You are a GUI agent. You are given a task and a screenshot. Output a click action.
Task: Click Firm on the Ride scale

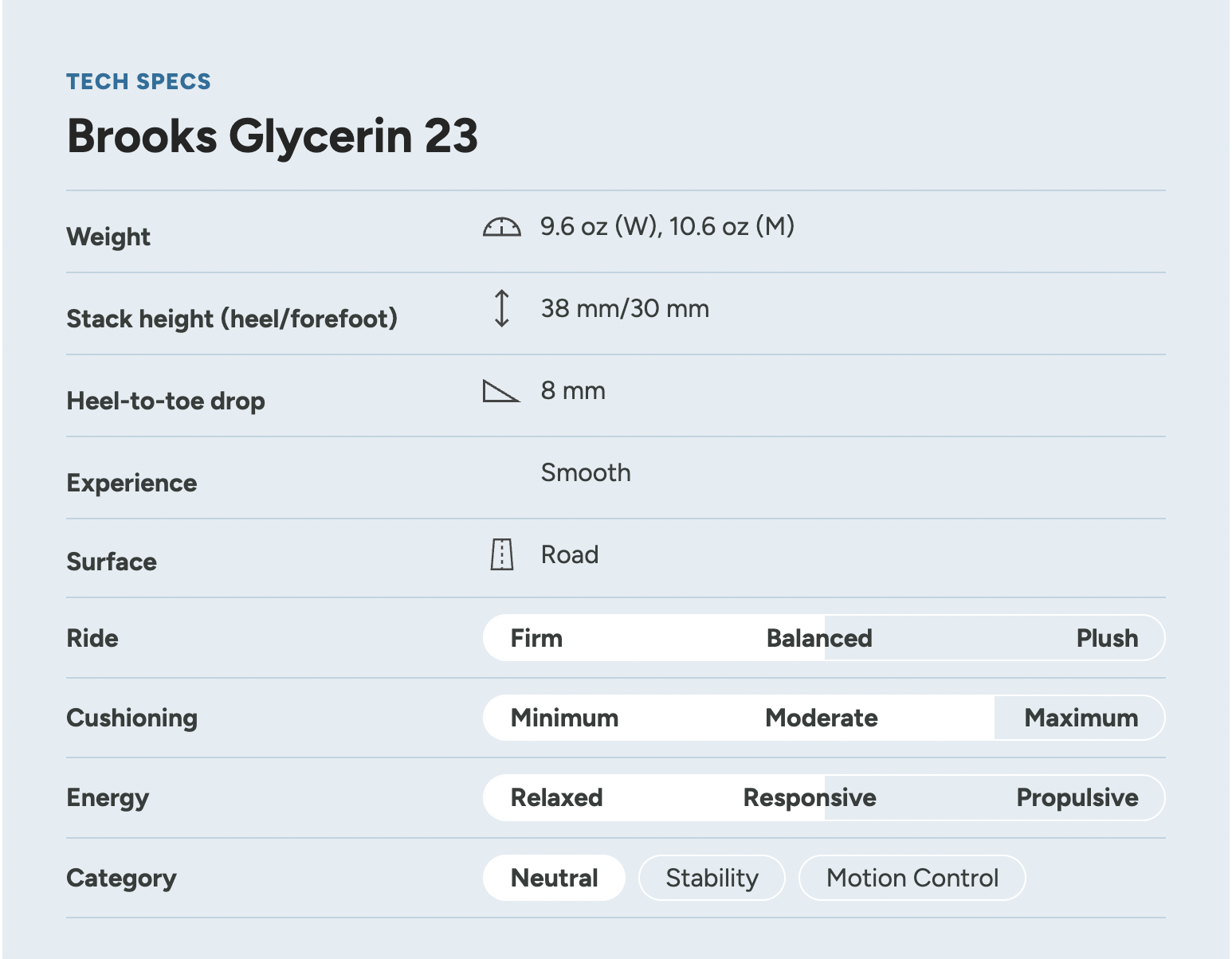pos(536,638)
